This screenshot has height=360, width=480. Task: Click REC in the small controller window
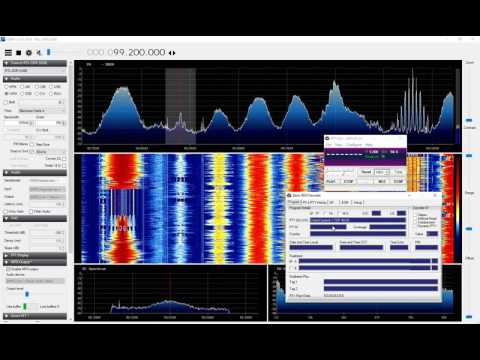[x=382, y=181]
